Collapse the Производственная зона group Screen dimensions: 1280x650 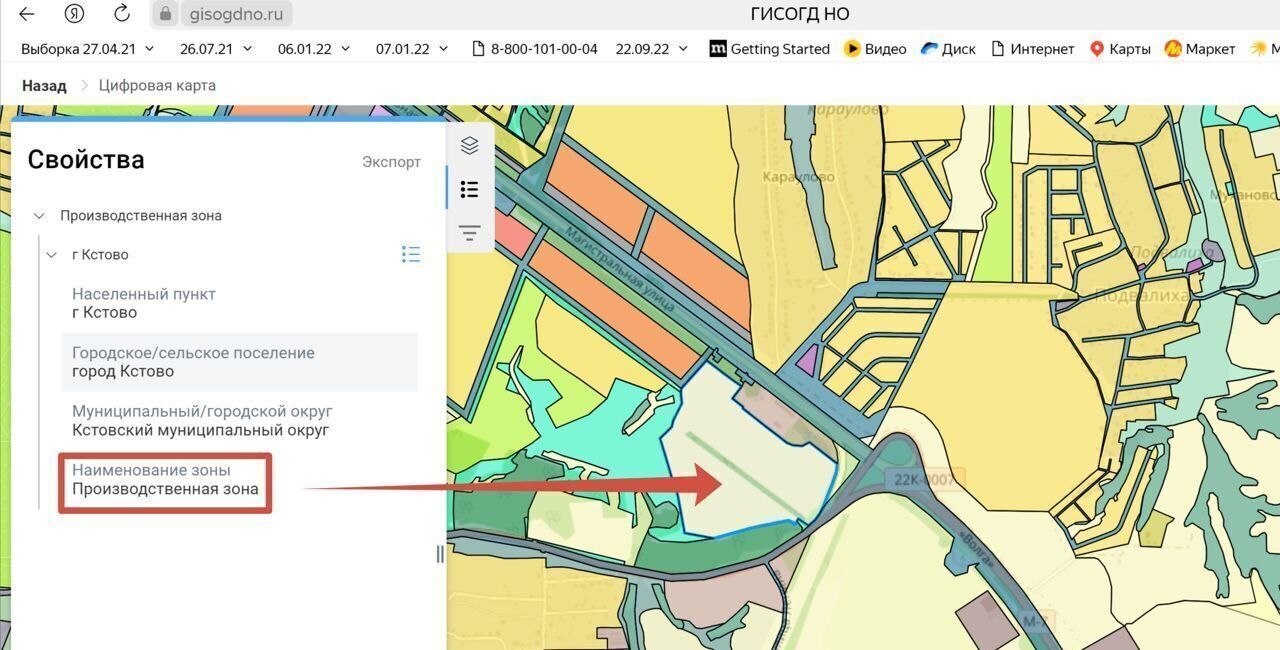[x=39, y=216]
